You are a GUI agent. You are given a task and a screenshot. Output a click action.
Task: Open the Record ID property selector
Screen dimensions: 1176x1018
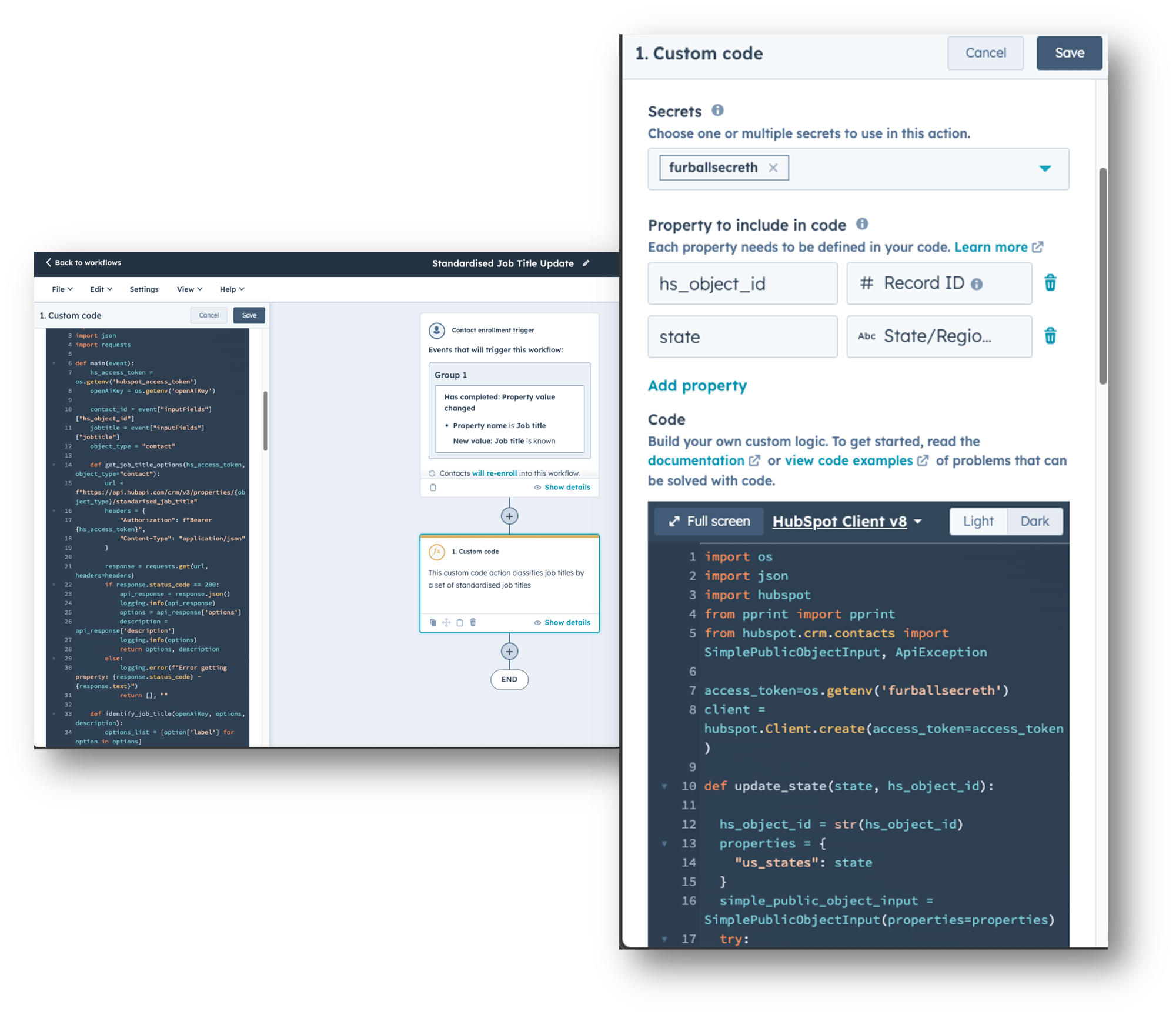pyautogui.click(x=938, y=283)
